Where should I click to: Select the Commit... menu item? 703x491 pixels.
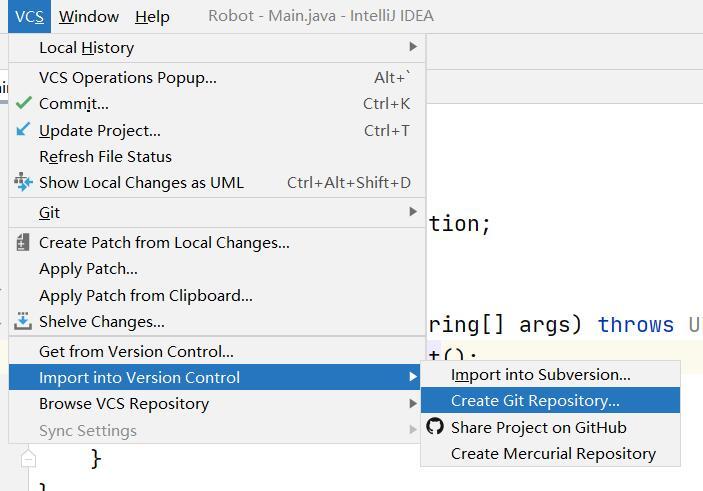(217, 104)
